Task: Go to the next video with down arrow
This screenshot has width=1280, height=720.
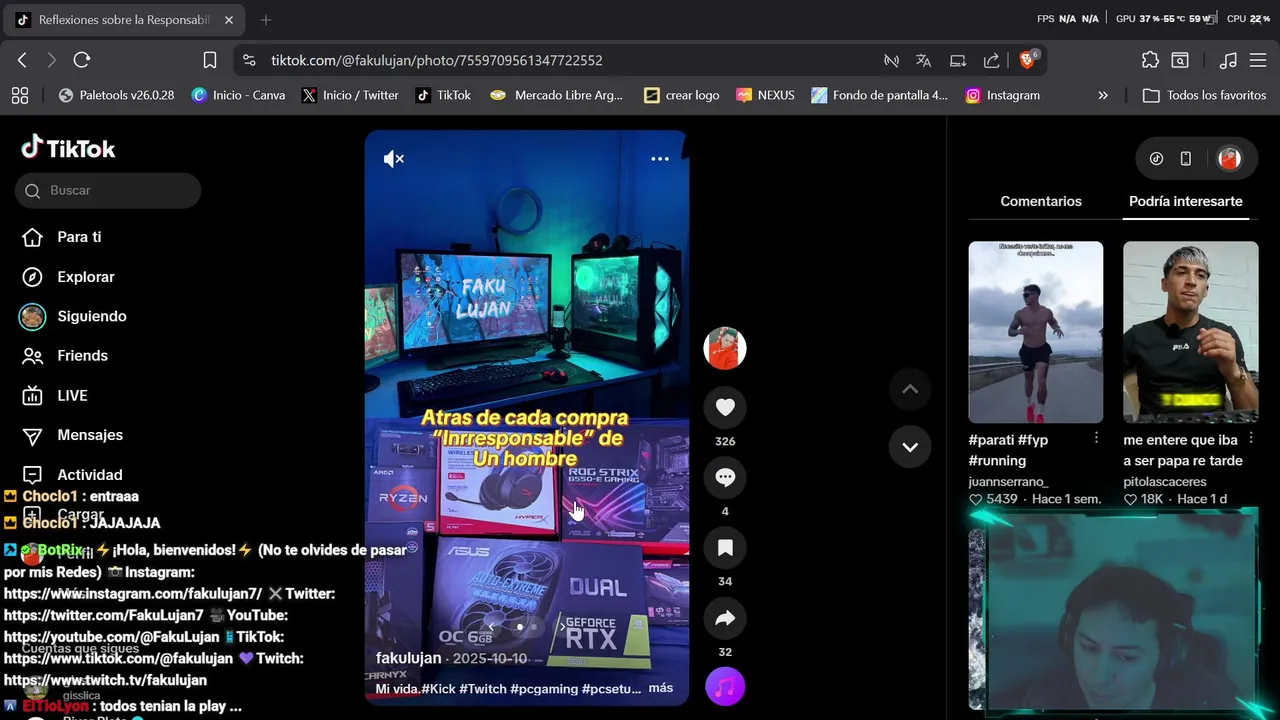Action: click(910, 447)
